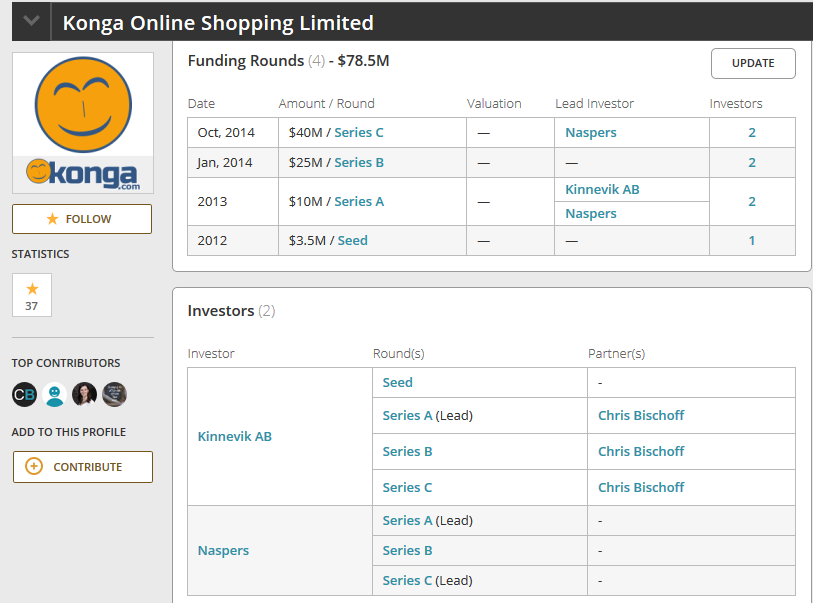Viewport: 813px width, 603px height.
Task: Open the Series C link in the Oct, 2014 round
Action: tap(359, 133)
